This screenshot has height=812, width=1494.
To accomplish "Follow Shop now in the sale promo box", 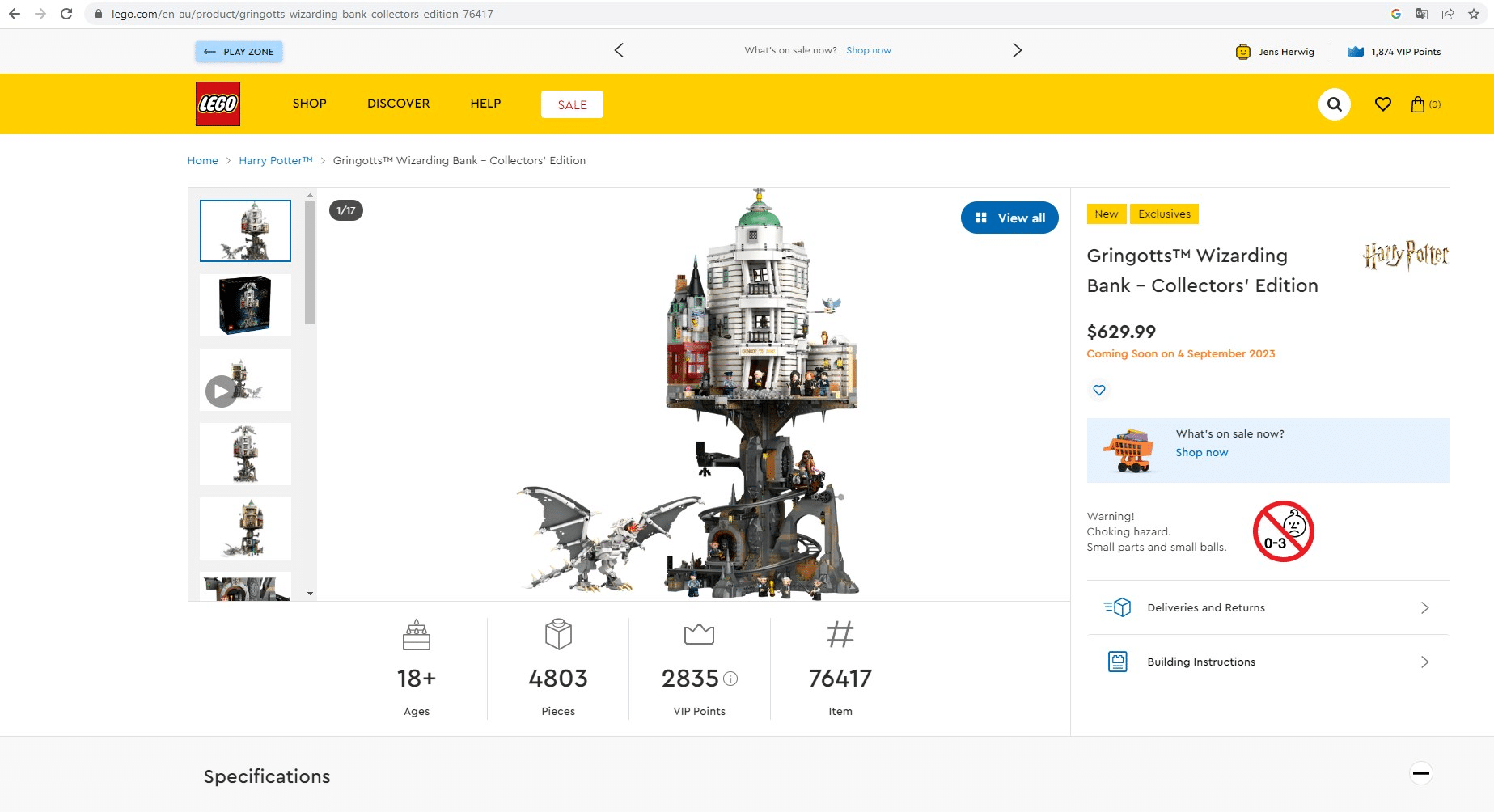I will point(1201,452).
